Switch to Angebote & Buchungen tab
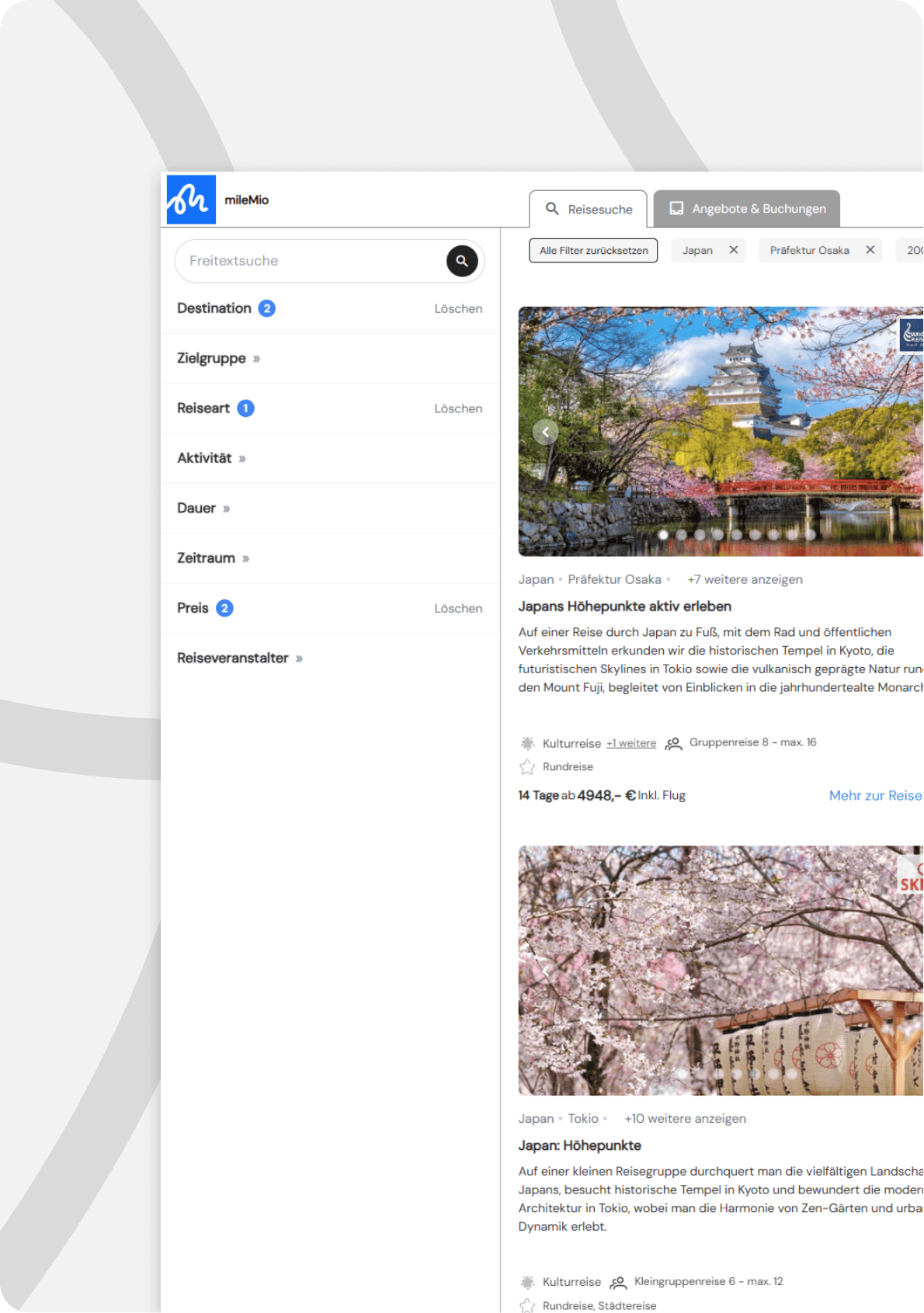This screenshot has width=924, height=1313. point(747,208)
